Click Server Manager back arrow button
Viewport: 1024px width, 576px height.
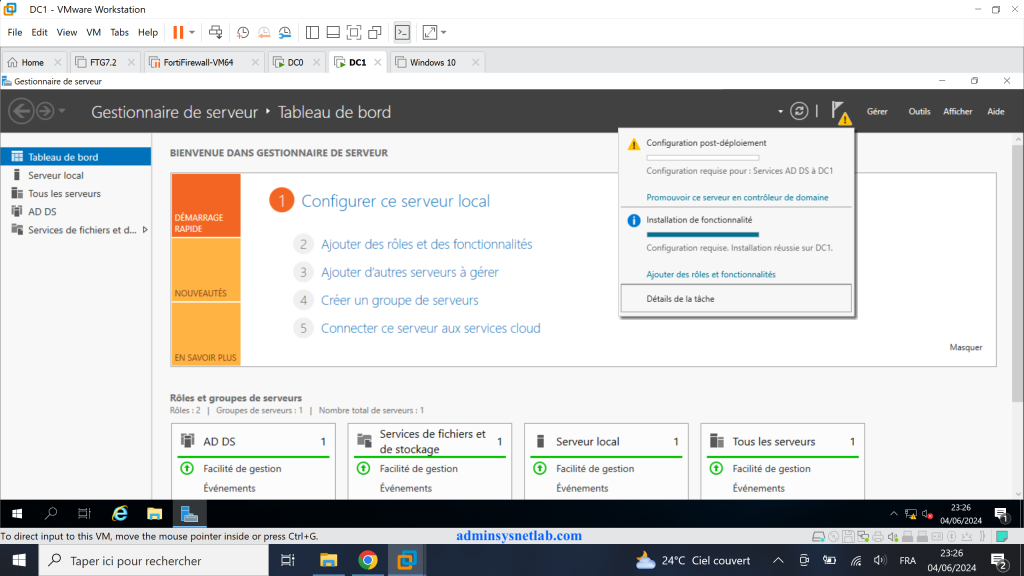coord(21,111)
